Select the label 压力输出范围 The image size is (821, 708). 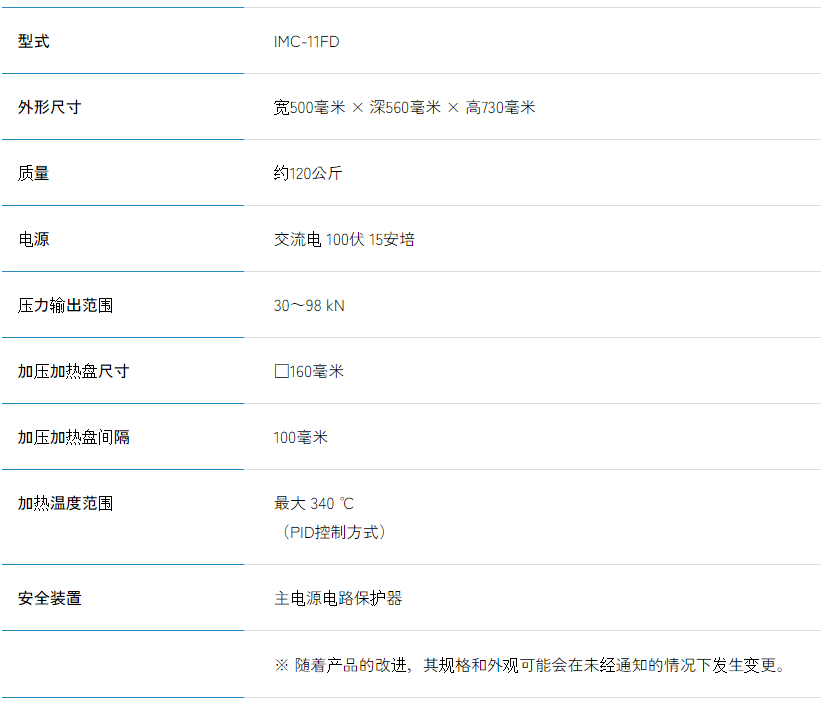[x=65, y=305]
